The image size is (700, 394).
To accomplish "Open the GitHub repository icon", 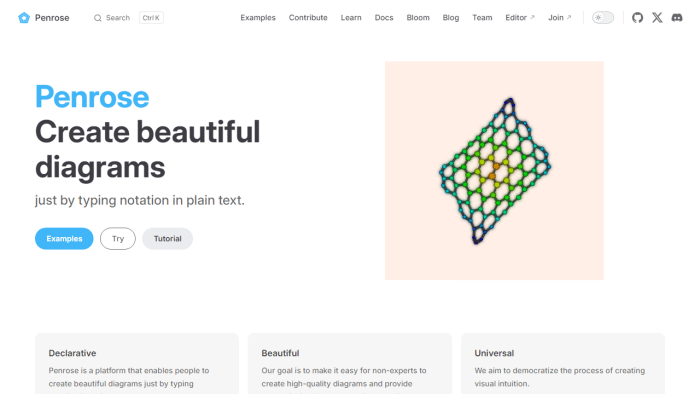I will click(637, 17).
